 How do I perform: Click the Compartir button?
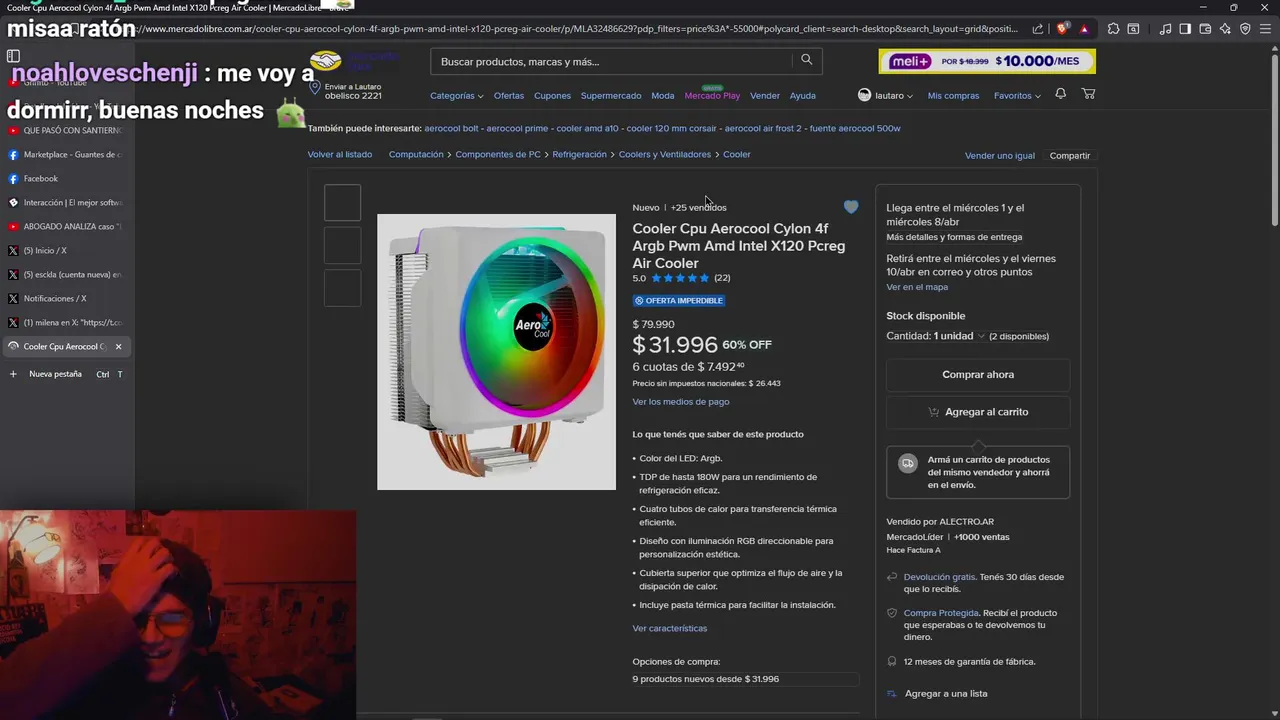pos(1070,156)
